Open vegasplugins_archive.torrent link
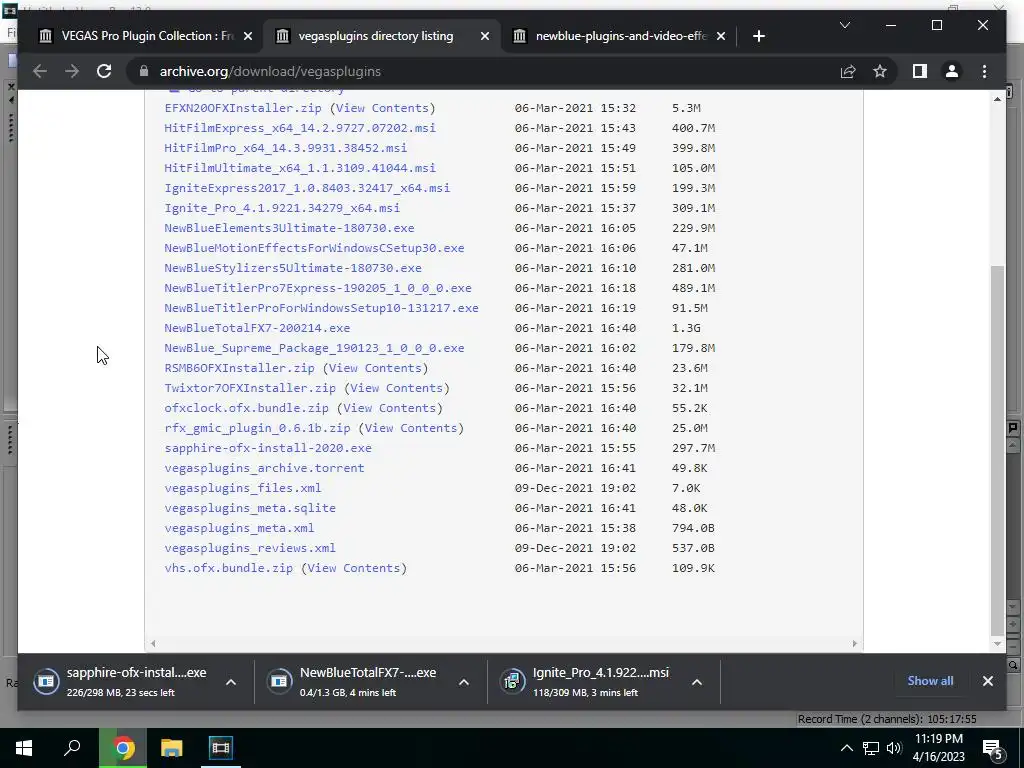1024x768 pixels. click(264, 468)
